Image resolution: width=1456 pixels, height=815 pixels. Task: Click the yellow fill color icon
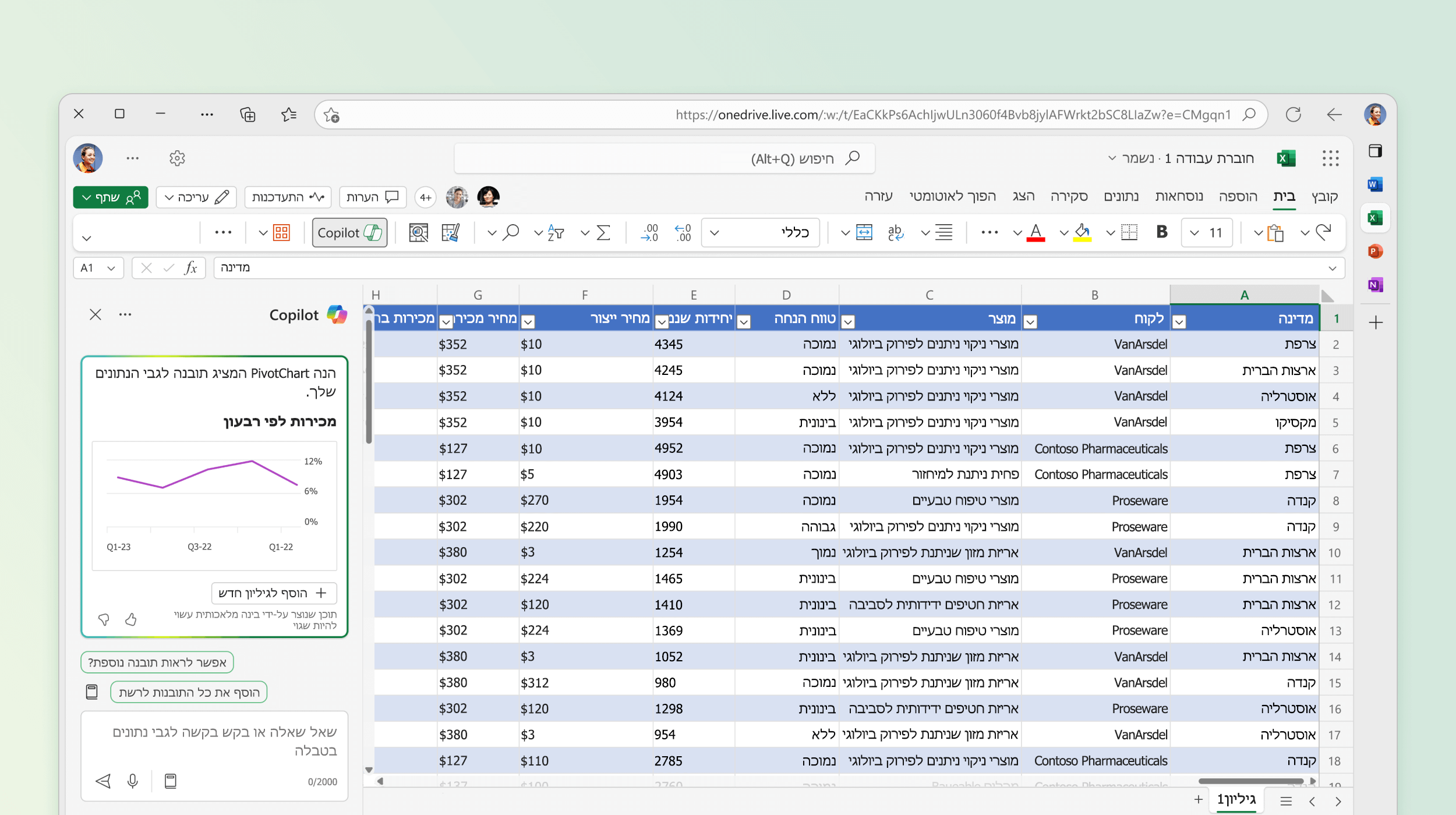[x=1082, y=233]
